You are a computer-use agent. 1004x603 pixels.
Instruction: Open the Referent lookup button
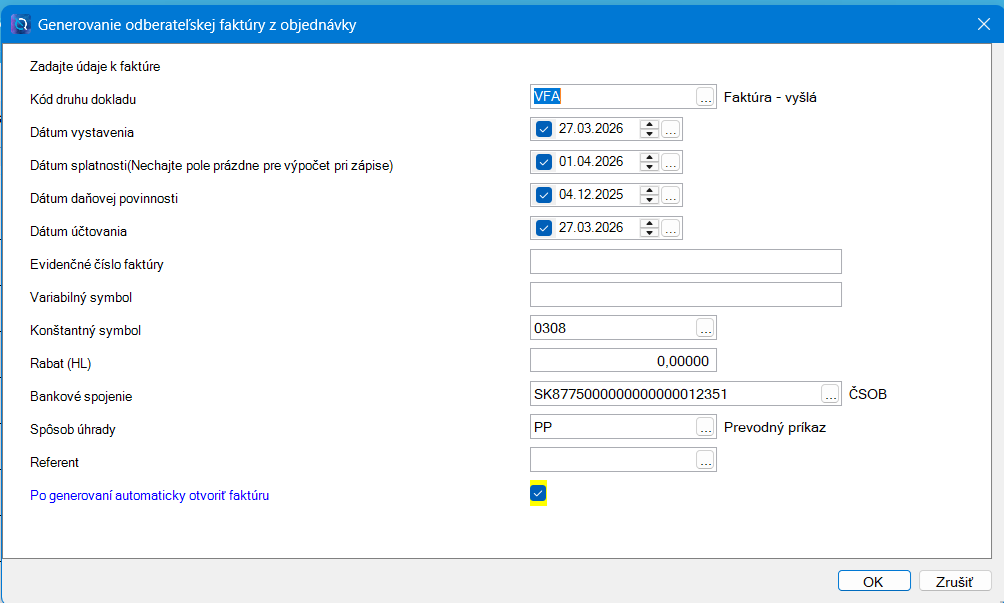coord(705,460)
